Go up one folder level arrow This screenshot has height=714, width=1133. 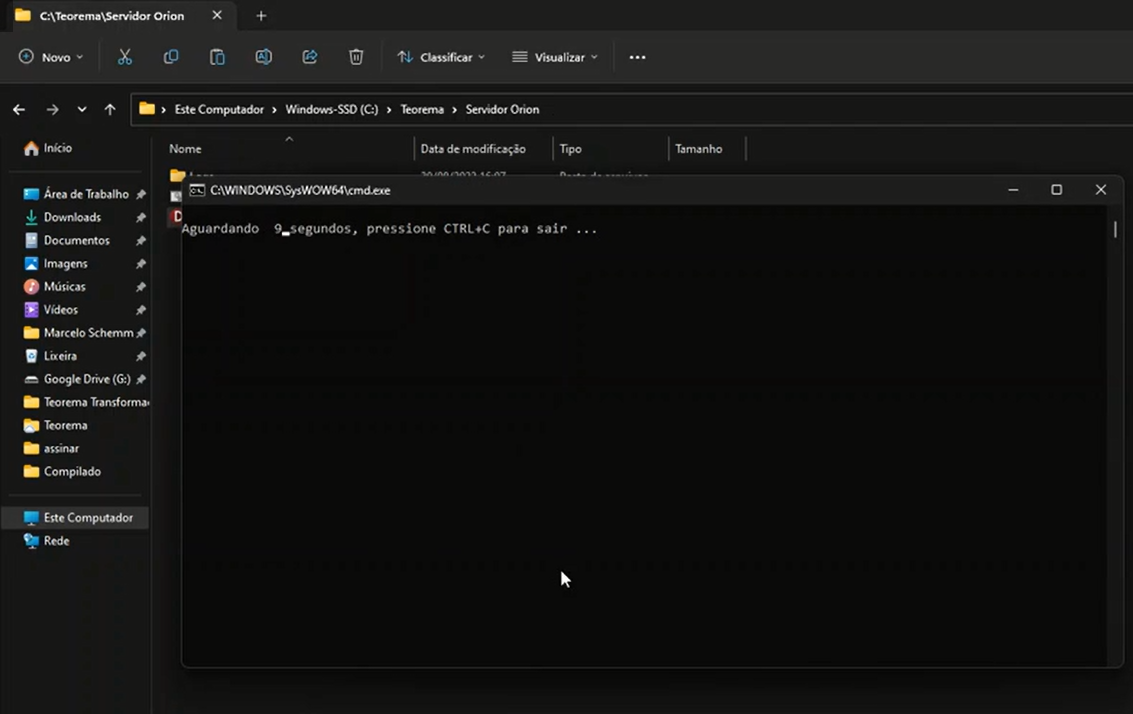click(110, 110)
